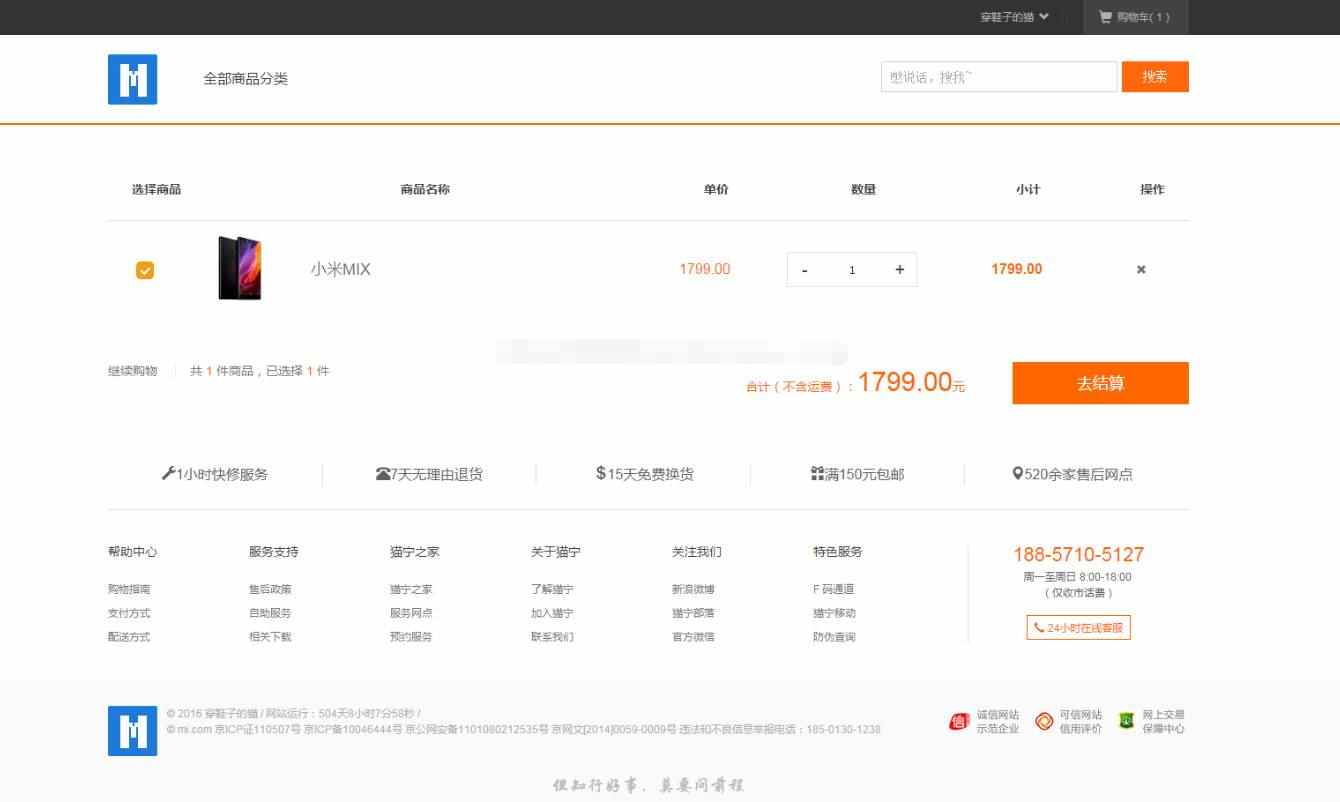The image size is (1340, 802).
Task: Click the 关于猫宁 footer heading
Action: (556, 552)
